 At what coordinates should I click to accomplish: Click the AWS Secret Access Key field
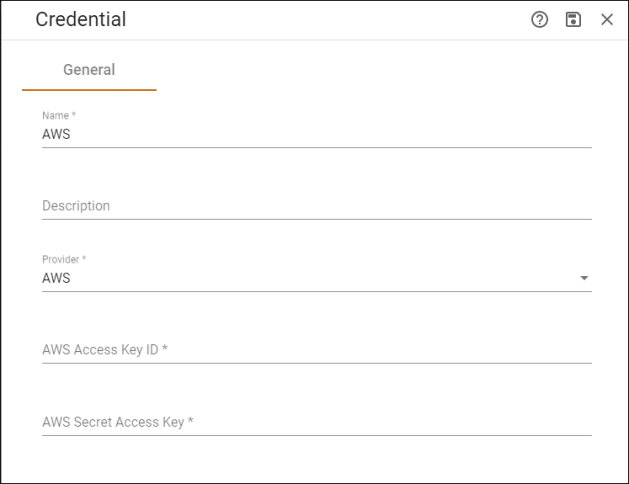click(x=317, y=422)
